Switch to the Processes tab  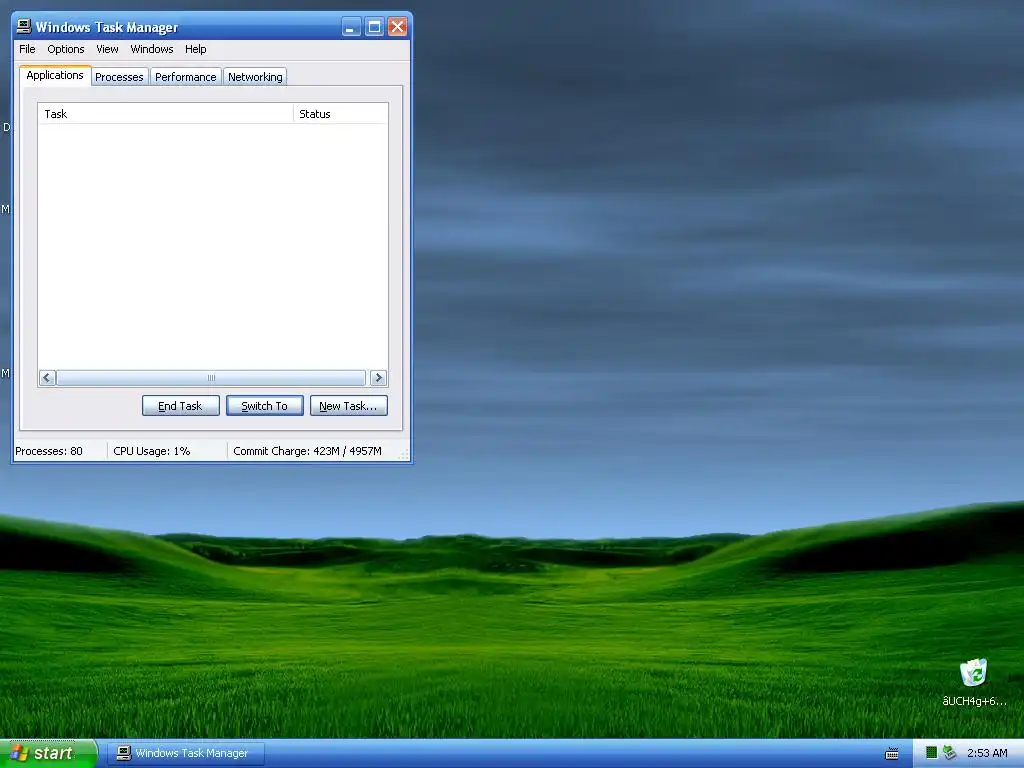[x=119, y=77]
